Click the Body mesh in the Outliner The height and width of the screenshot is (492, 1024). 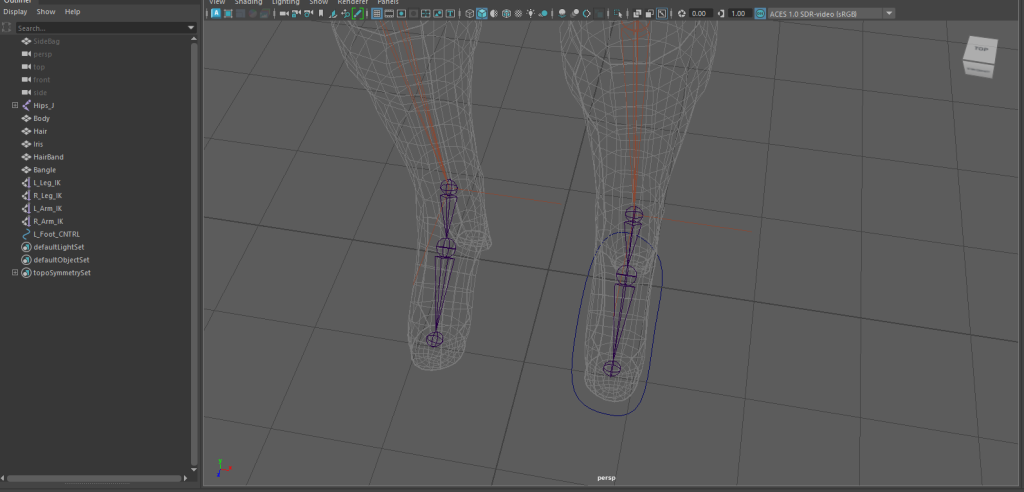point(41,118)
